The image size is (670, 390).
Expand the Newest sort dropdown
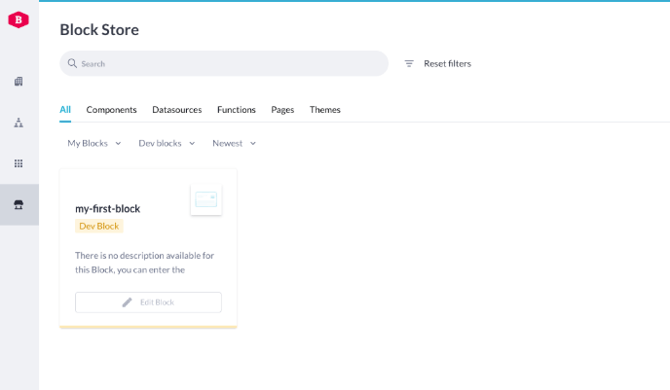pos(234,144)
